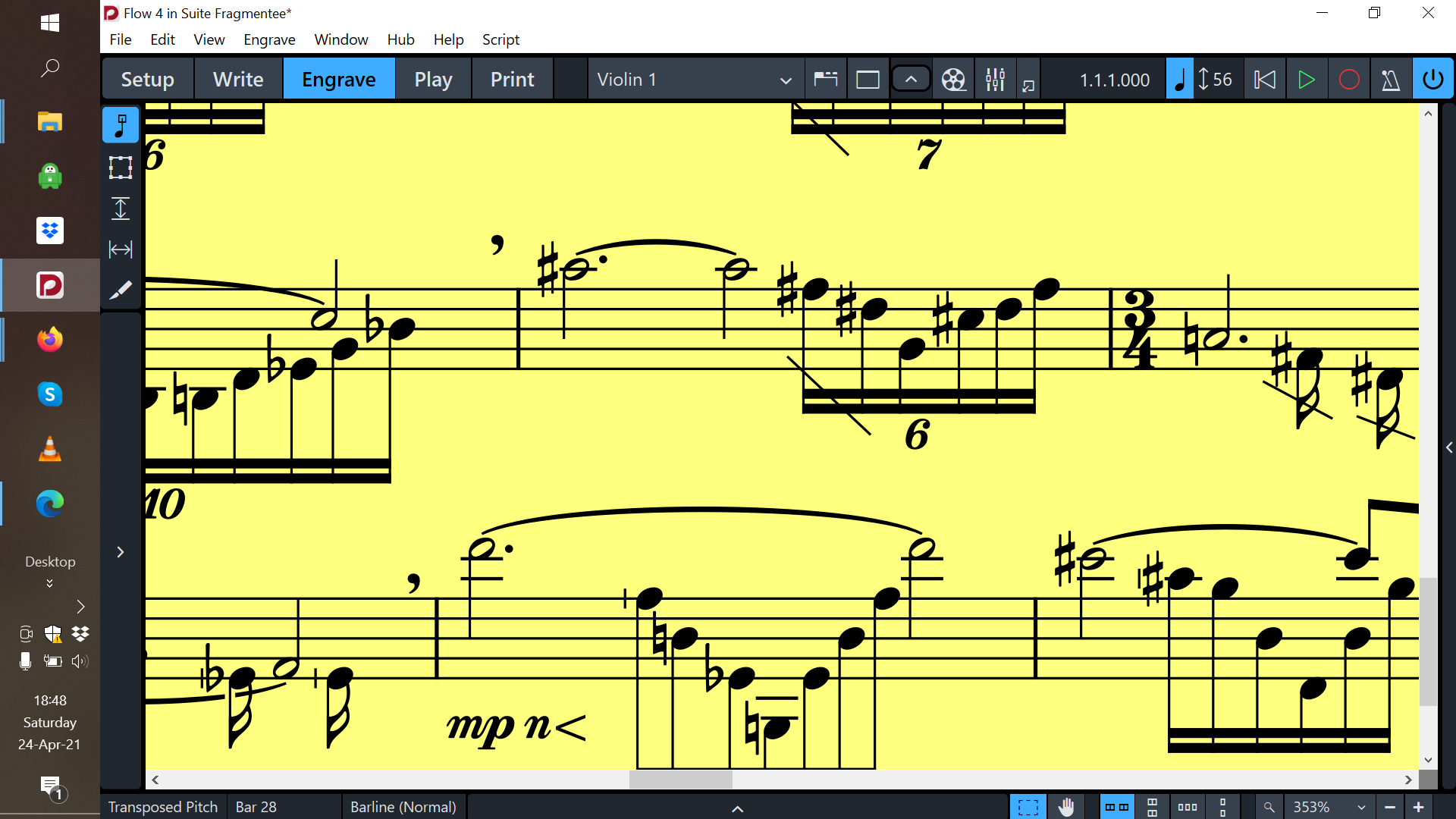Viewport: 1456px width, 819px height.
Task: Click Transposed Pitch in status bar
Action: click(x=163, y=807)
